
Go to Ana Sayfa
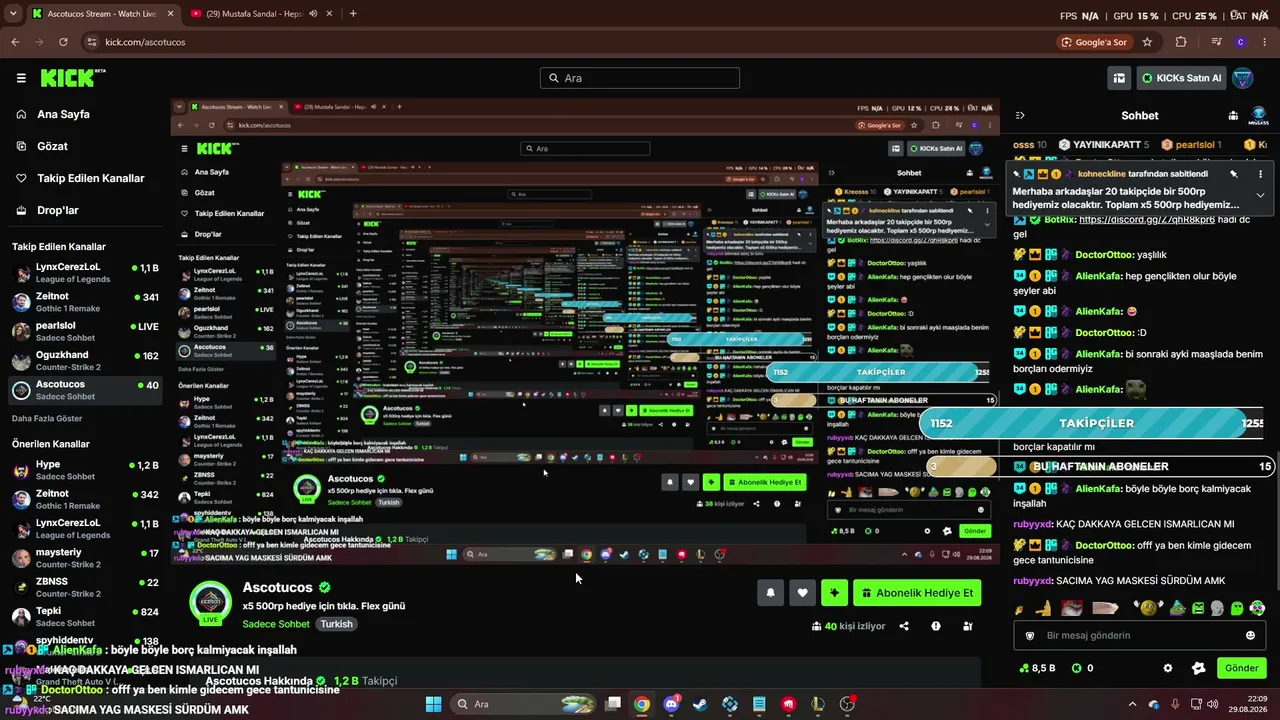tap(63, 114)
